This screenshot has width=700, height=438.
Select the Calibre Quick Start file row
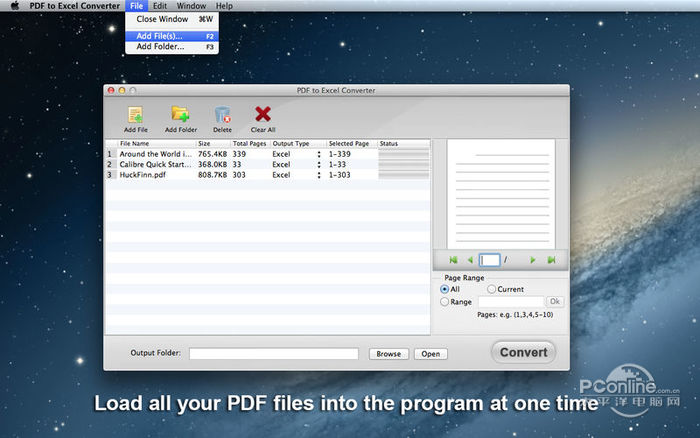(x=268, y=165)
